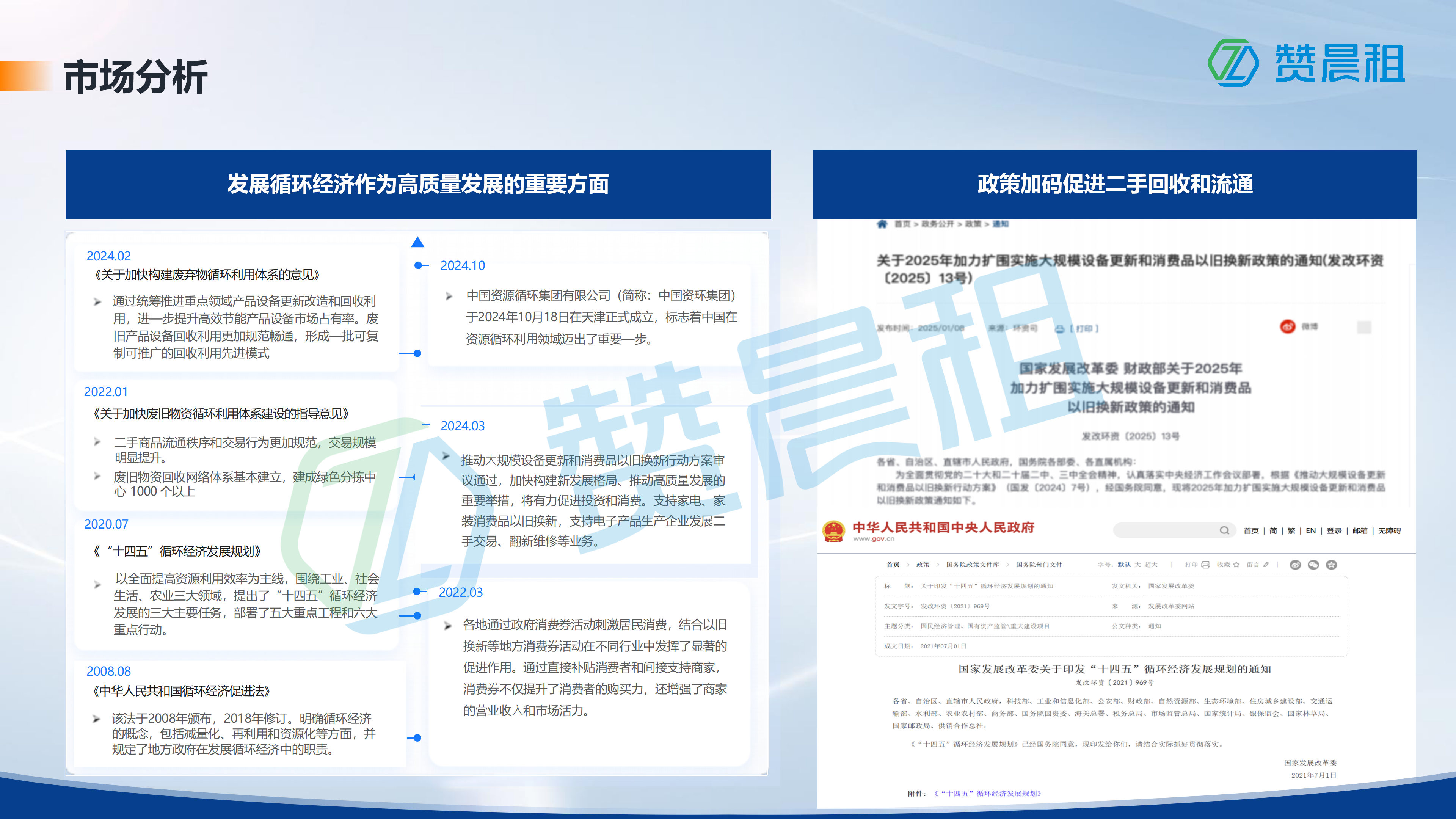1456x819 pixels.
Task: Click the gray circled-star share icon
Action: [x=1332, y=565]
